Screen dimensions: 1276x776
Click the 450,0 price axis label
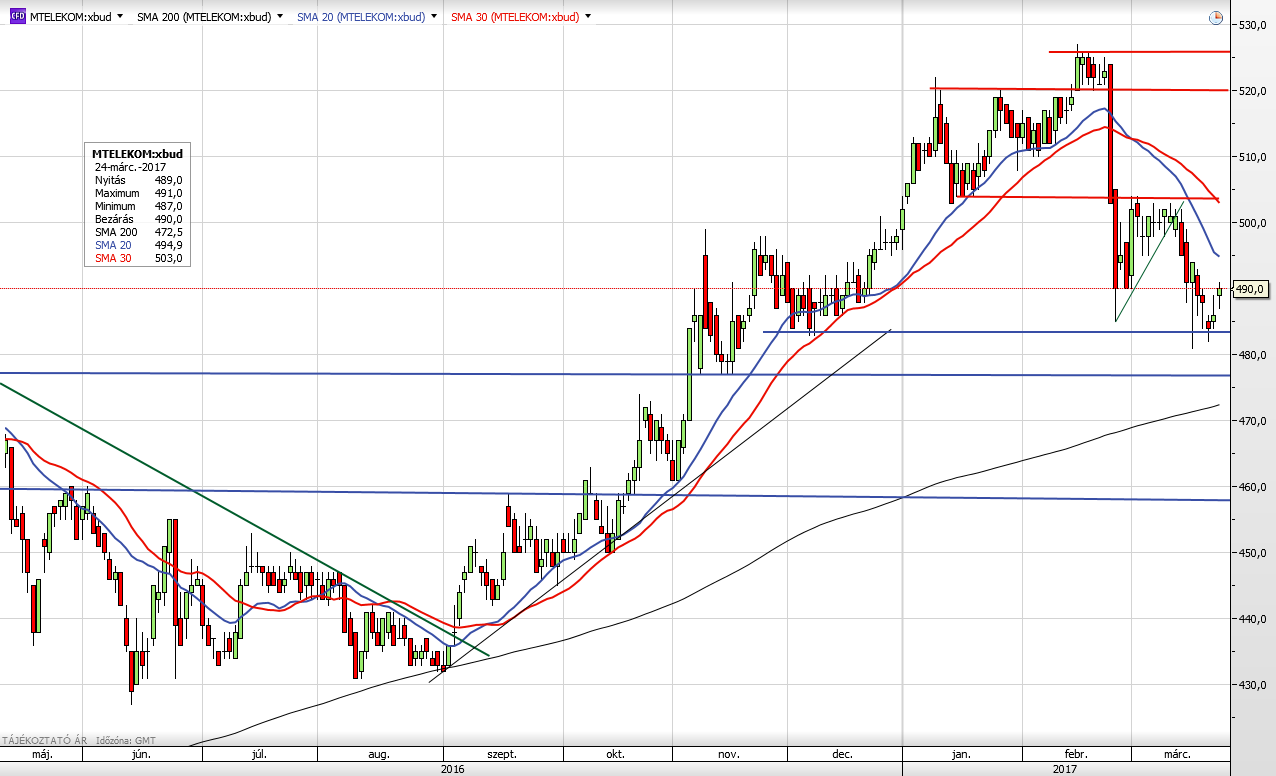coord(1255,553)
